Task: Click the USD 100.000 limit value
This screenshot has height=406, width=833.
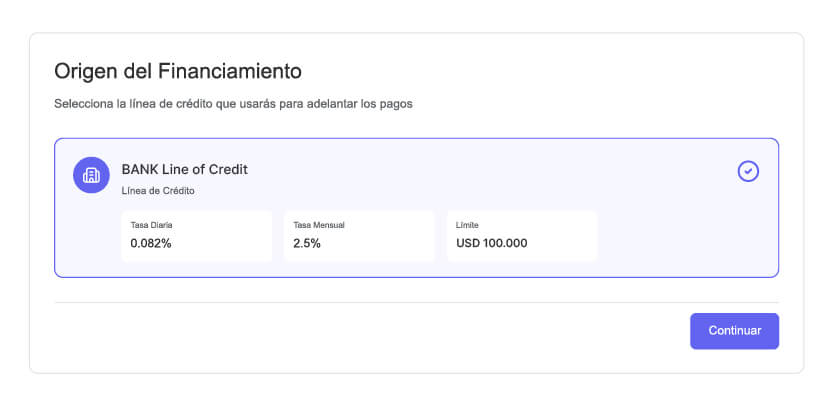Action: point(491,243)
